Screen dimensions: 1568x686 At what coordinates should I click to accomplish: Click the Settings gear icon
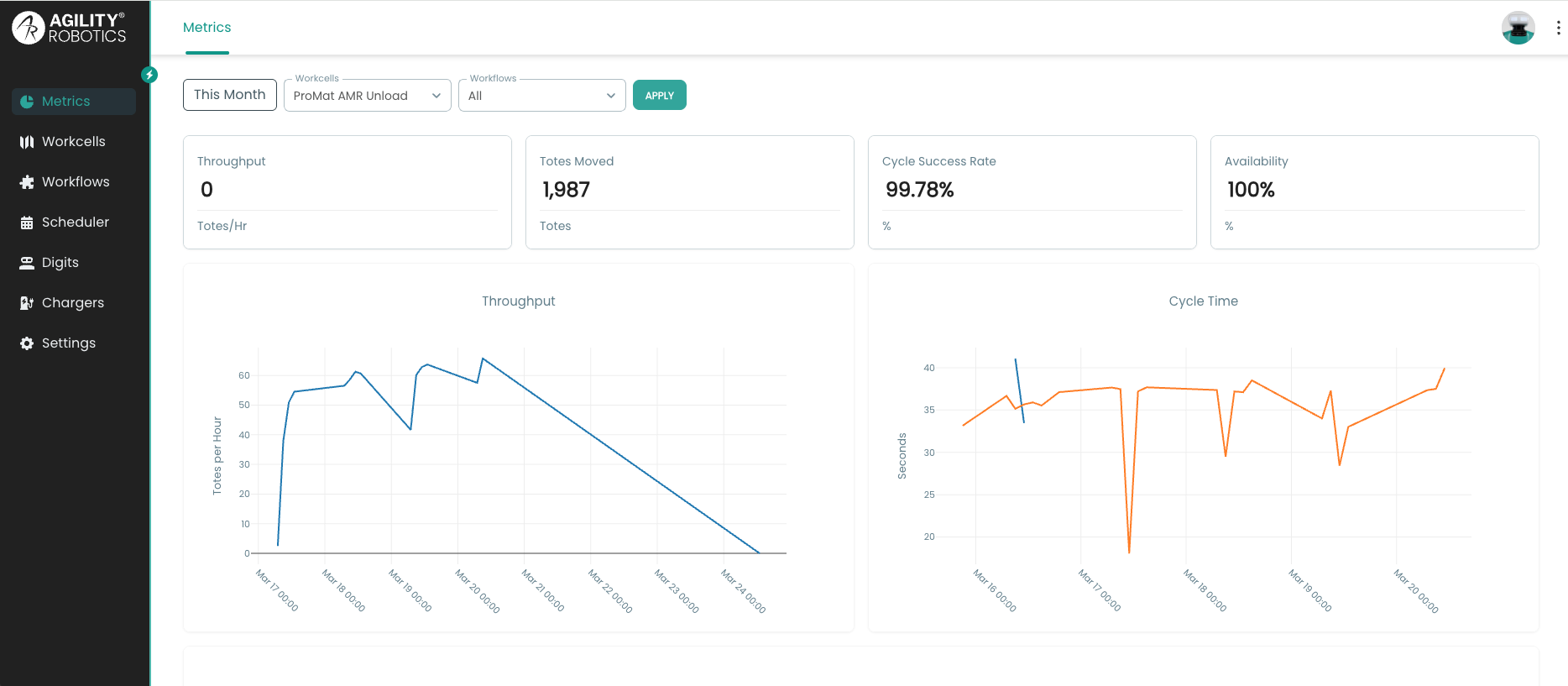27,343
